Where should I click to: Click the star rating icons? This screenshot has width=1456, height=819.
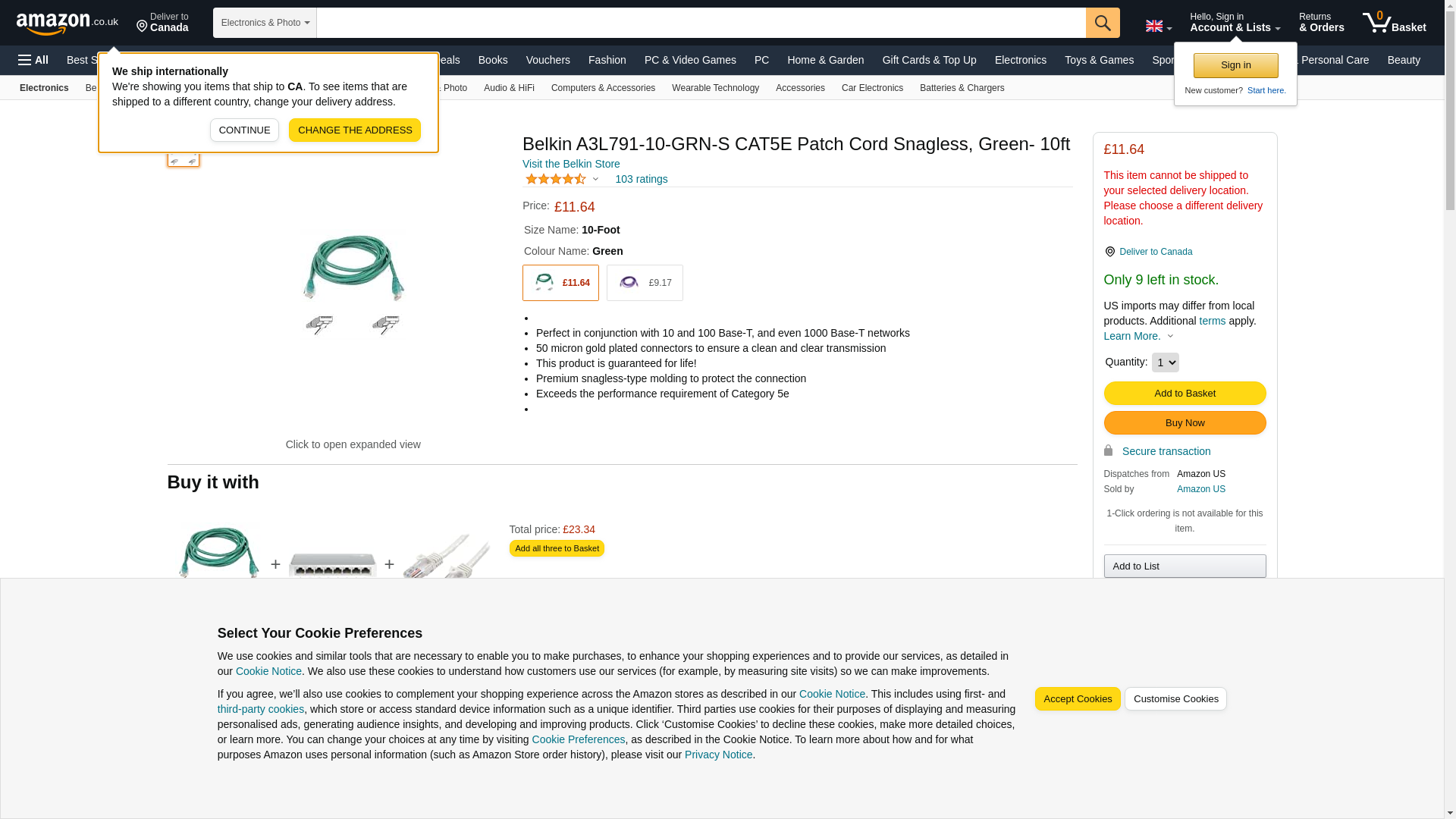point(555,180)
